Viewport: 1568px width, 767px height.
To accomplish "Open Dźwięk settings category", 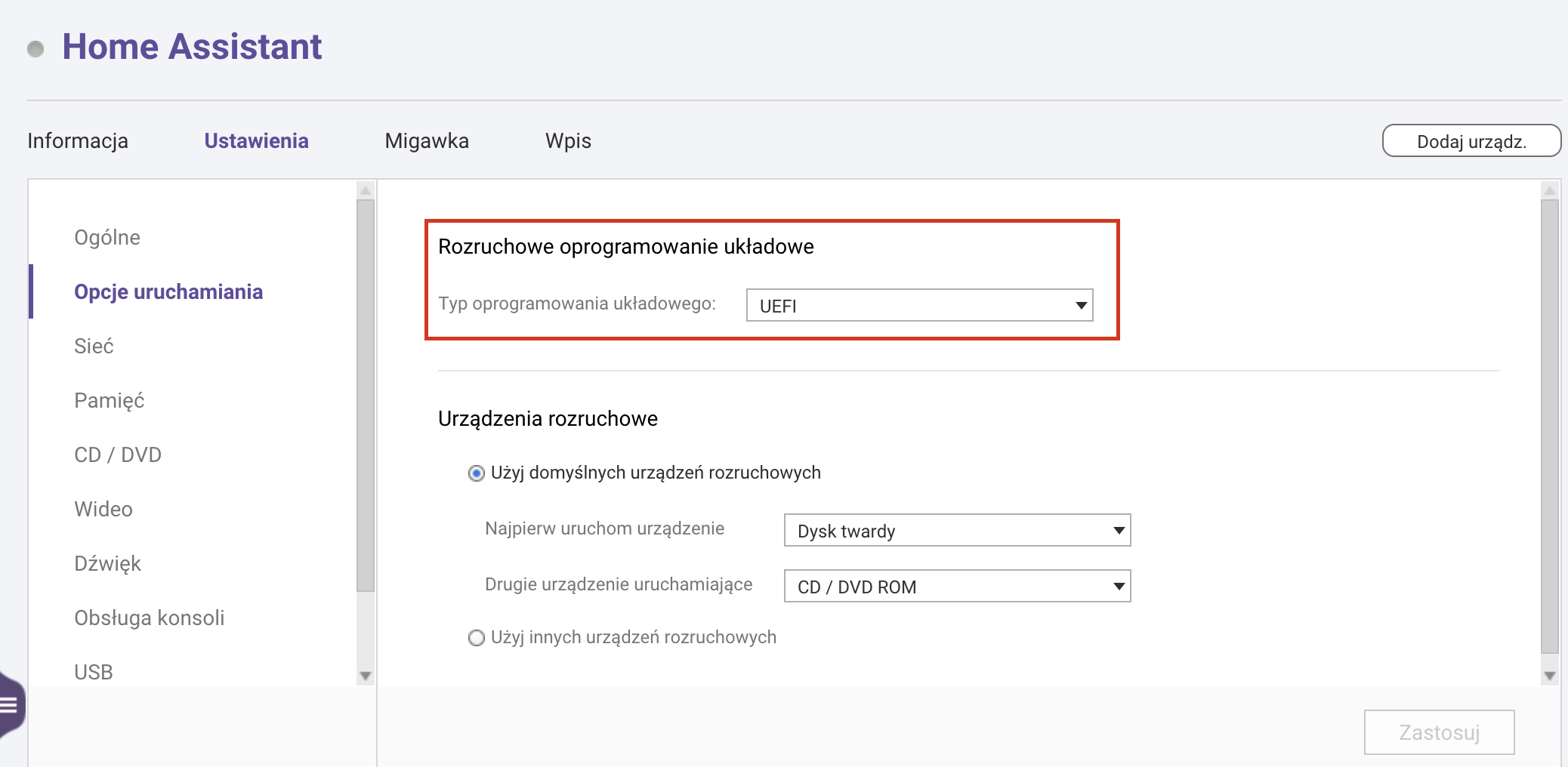I will pos(108,563).
